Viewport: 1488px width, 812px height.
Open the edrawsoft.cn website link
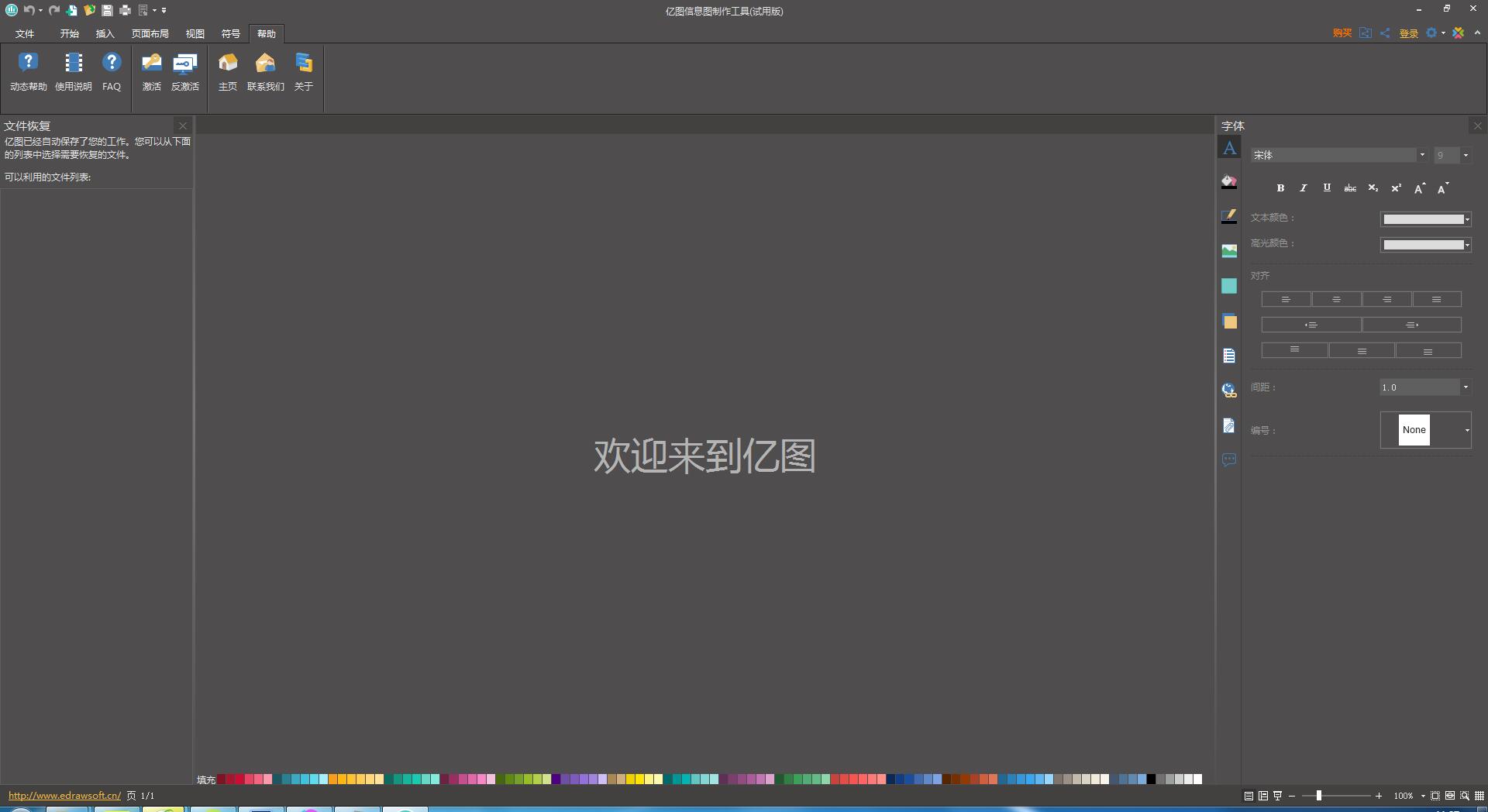coord(64,796)
